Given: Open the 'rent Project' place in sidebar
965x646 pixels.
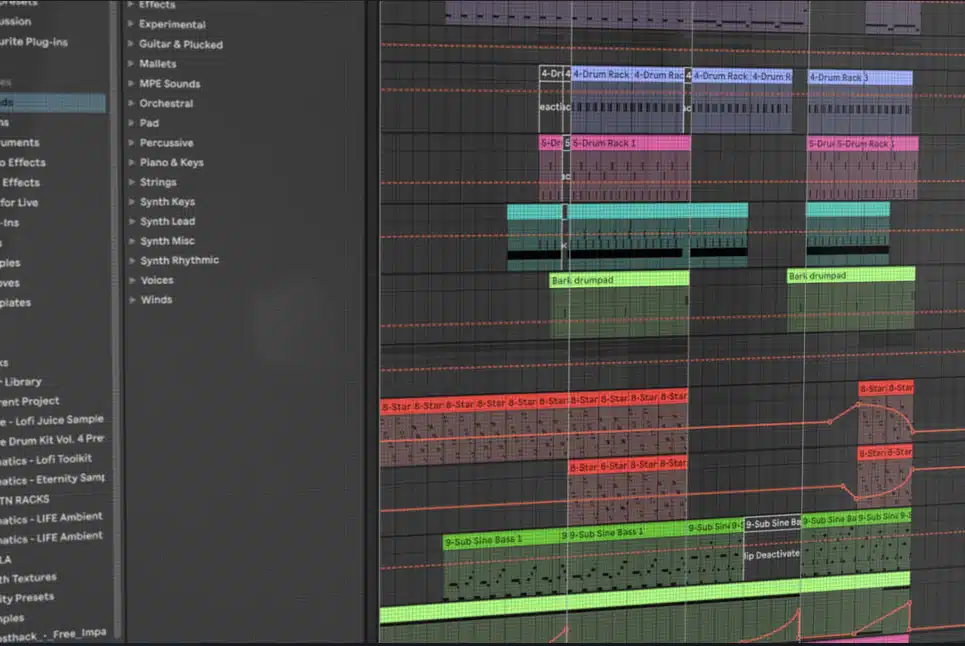Looking at the screenshot, I should pyautogui.click(x=30, y=401).
